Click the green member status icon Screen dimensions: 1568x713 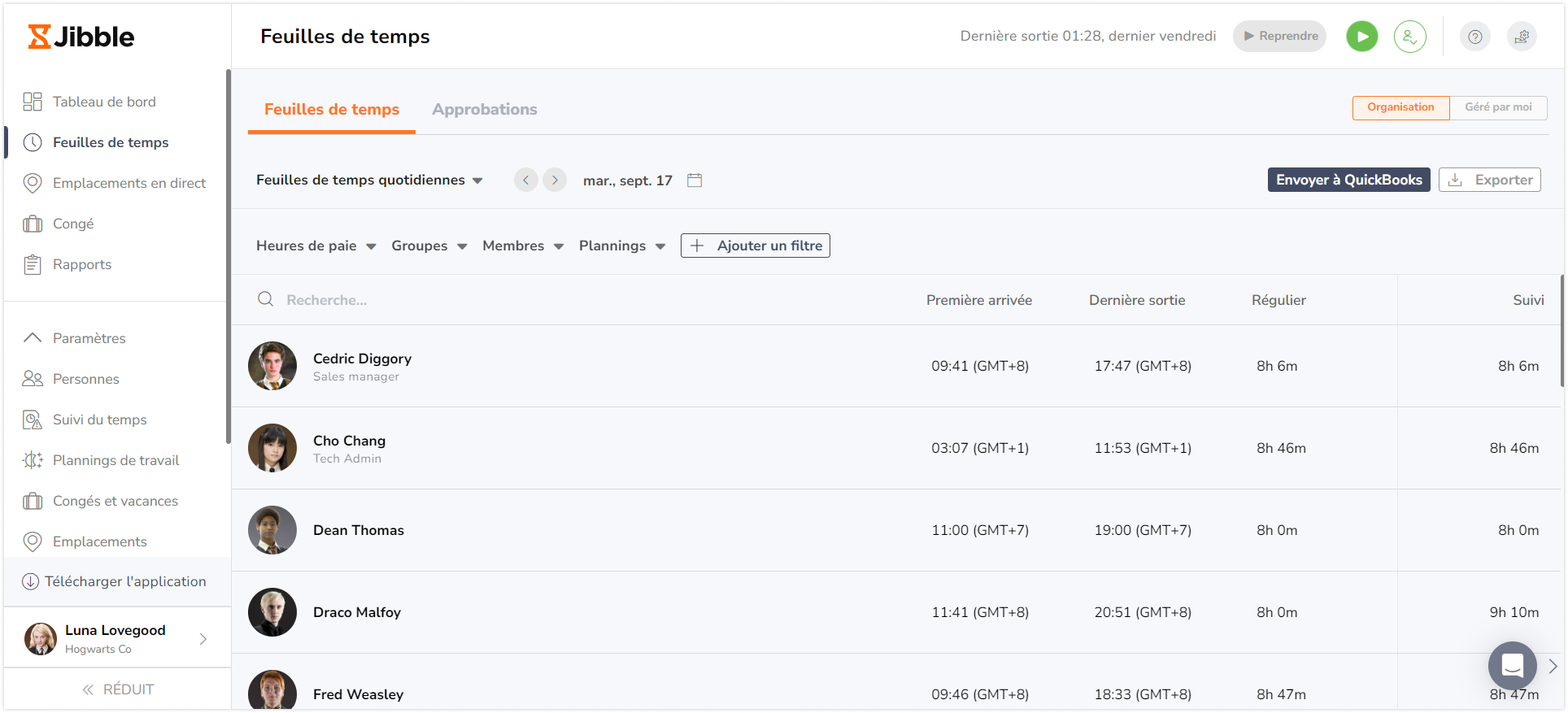pyautogui.click(x=1410, y=37)
